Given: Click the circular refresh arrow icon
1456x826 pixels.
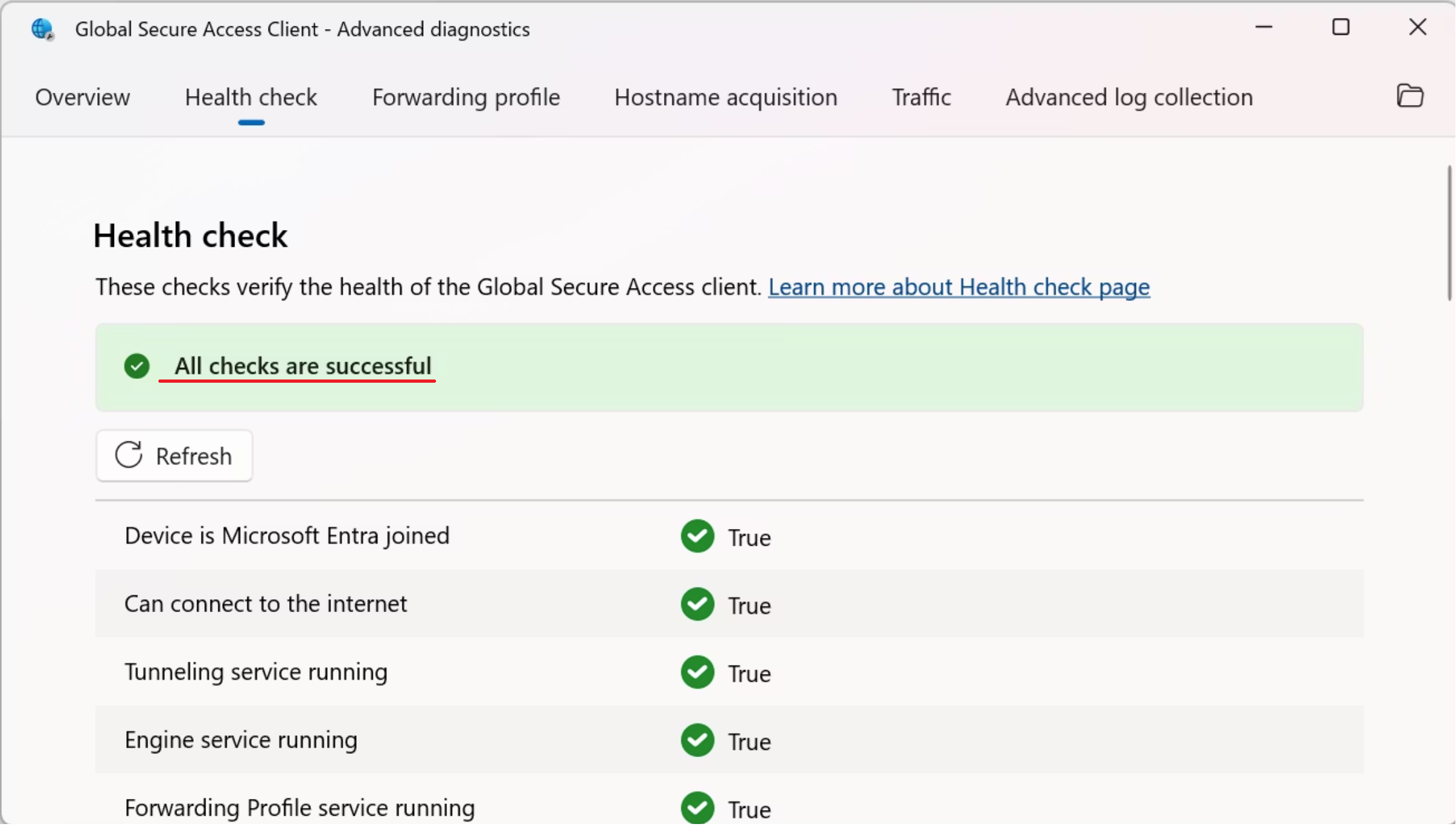Looking at the screenshot, I should [129, 455].
